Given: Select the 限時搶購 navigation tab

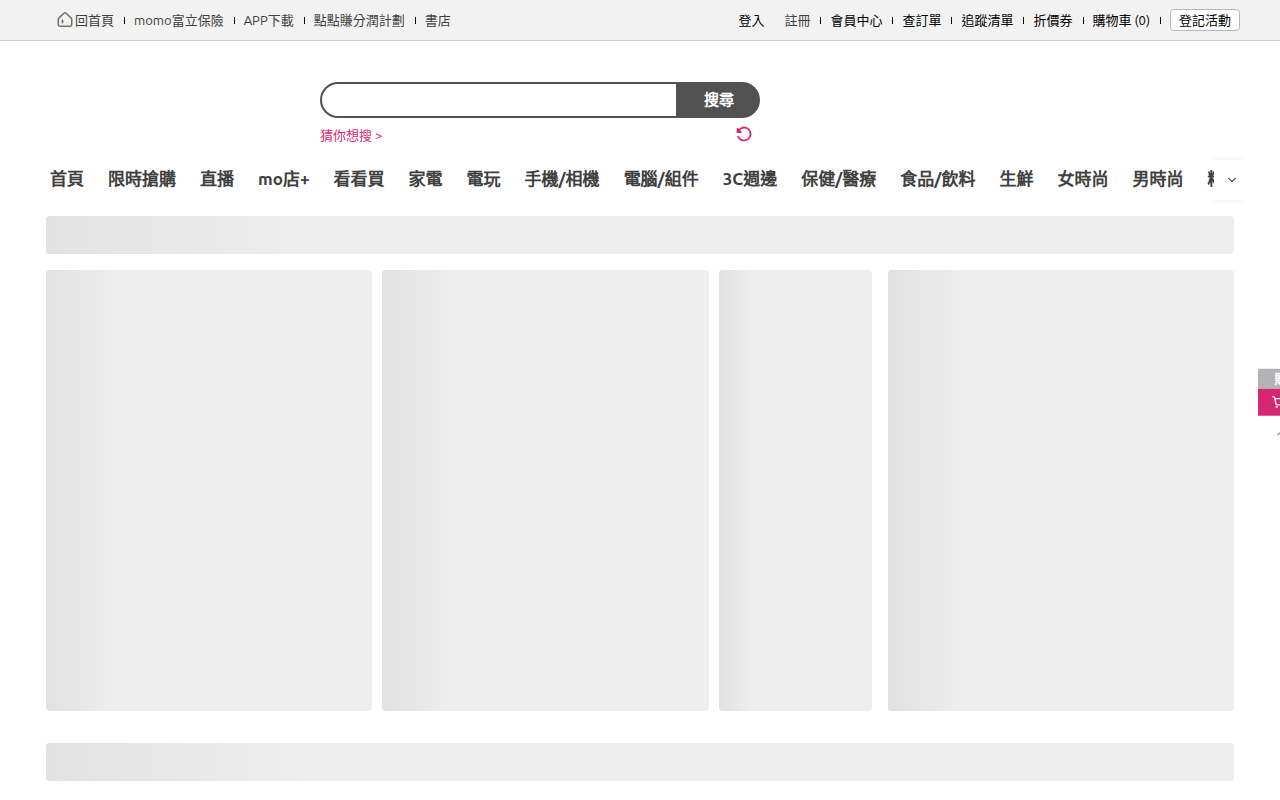Looking at the screenshot, I should 142,179.
